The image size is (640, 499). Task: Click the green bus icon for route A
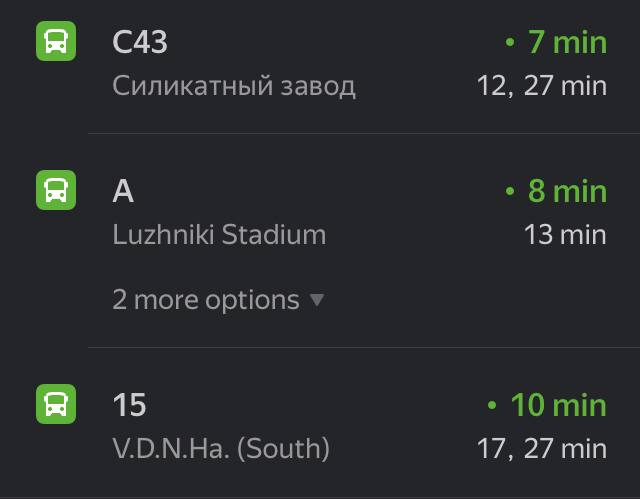(56, 190)
